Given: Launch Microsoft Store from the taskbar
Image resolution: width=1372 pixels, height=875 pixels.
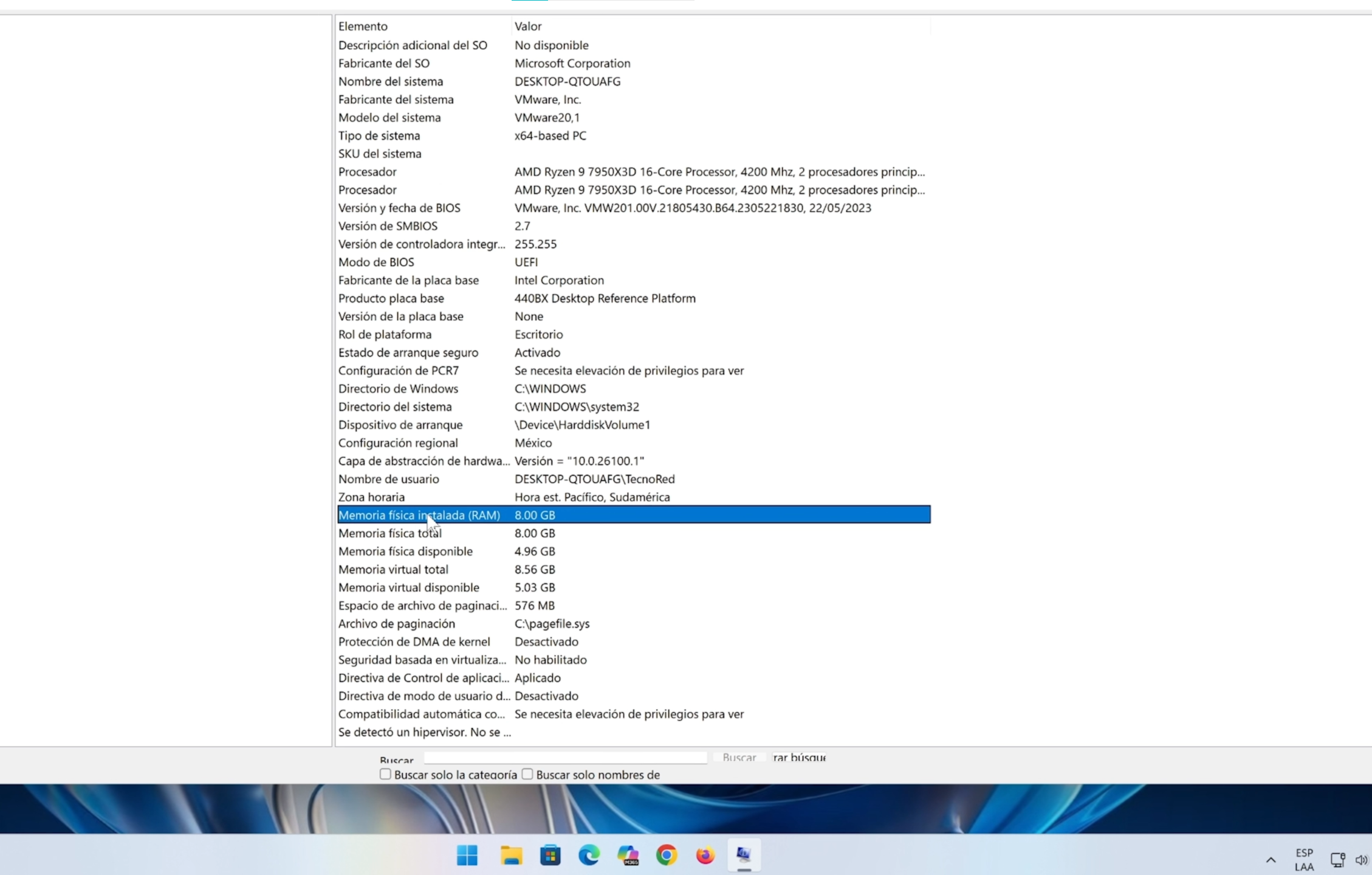Looking at the screenshot, I should pos(550,855).
